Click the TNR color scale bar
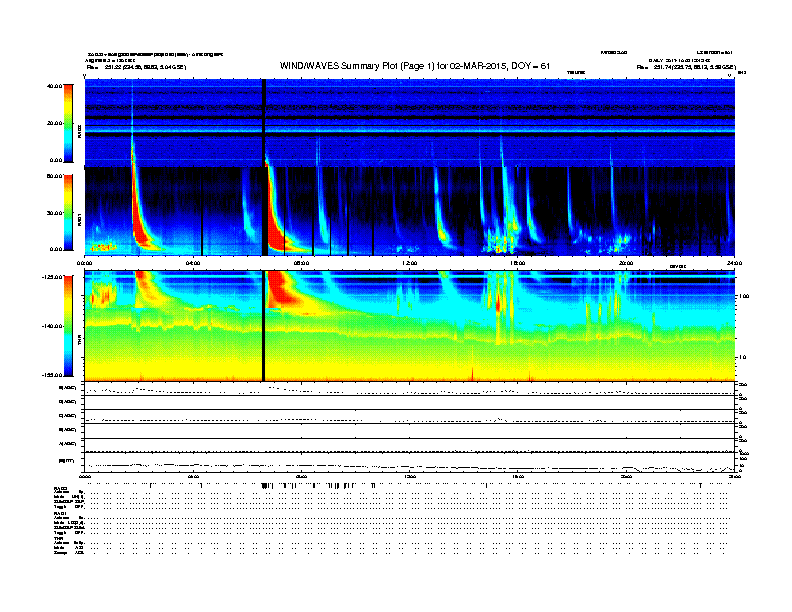This screenshot has height=612, width=792. (69, 326)
